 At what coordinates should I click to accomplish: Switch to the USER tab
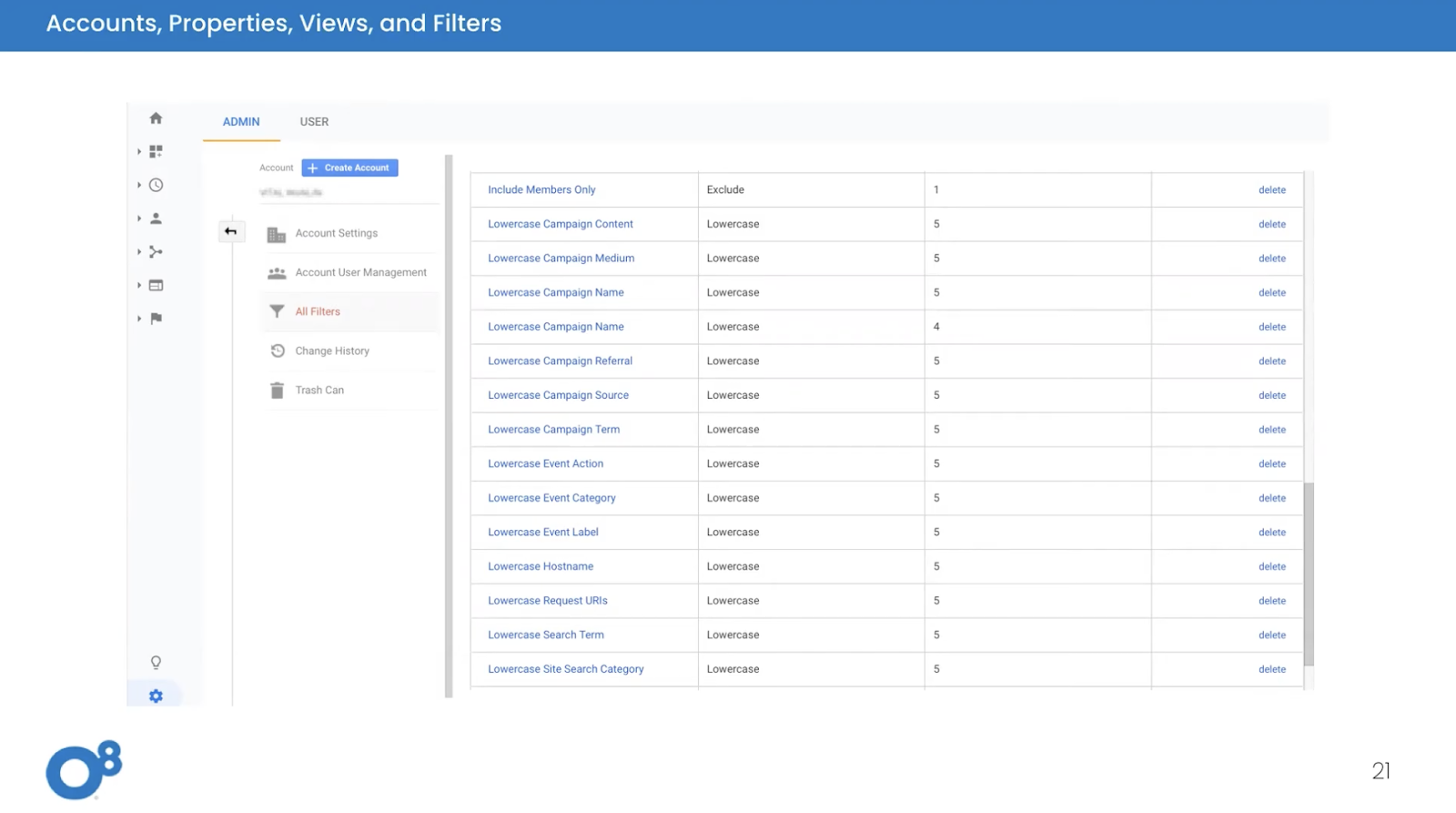coord(314,122)
